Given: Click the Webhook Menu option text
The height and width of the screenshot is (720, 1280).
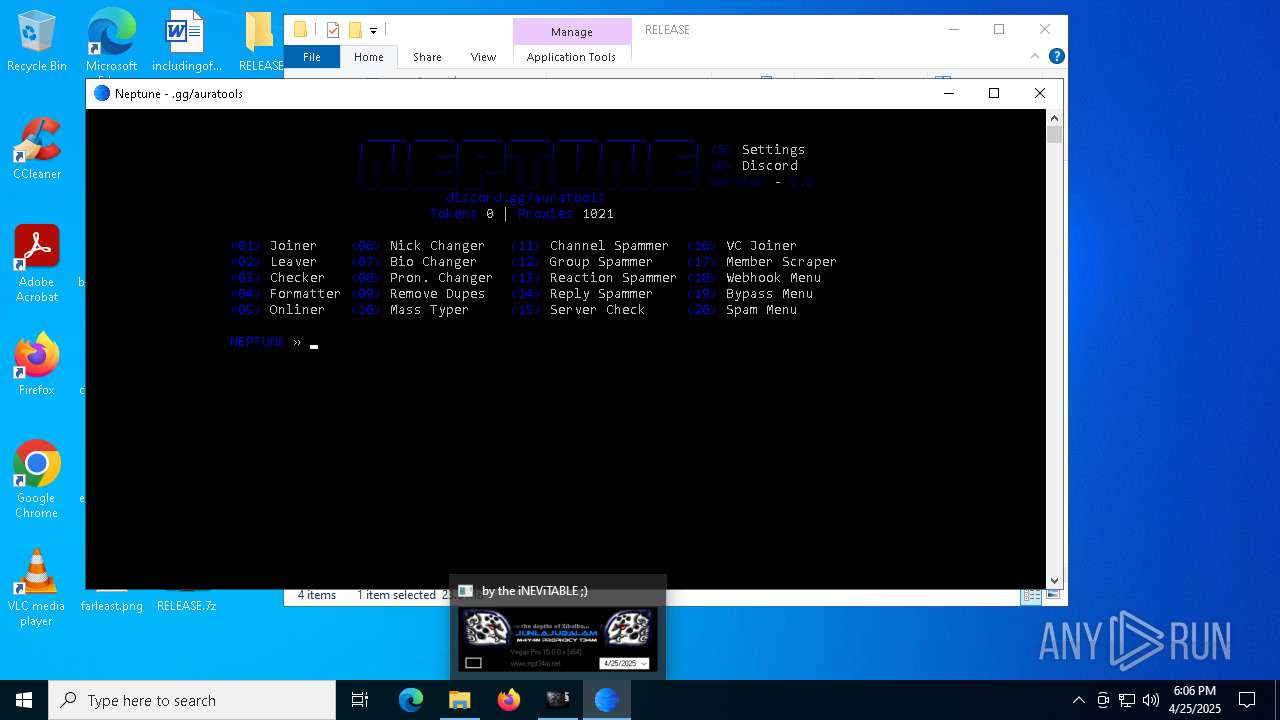Looking at the screenshot, I should click(773, 277).
